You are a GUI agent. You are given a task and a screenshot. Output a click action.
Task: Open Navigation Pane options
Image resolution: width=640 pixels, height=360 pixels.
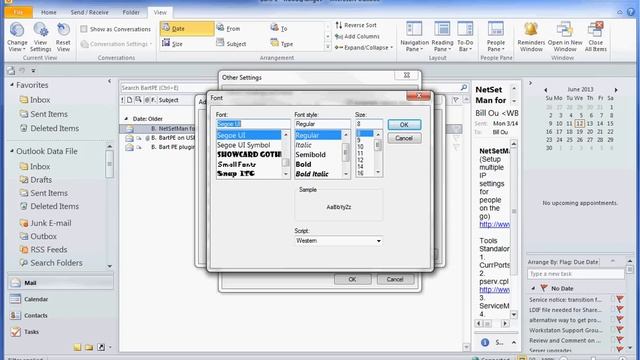(x=414, y=37)
